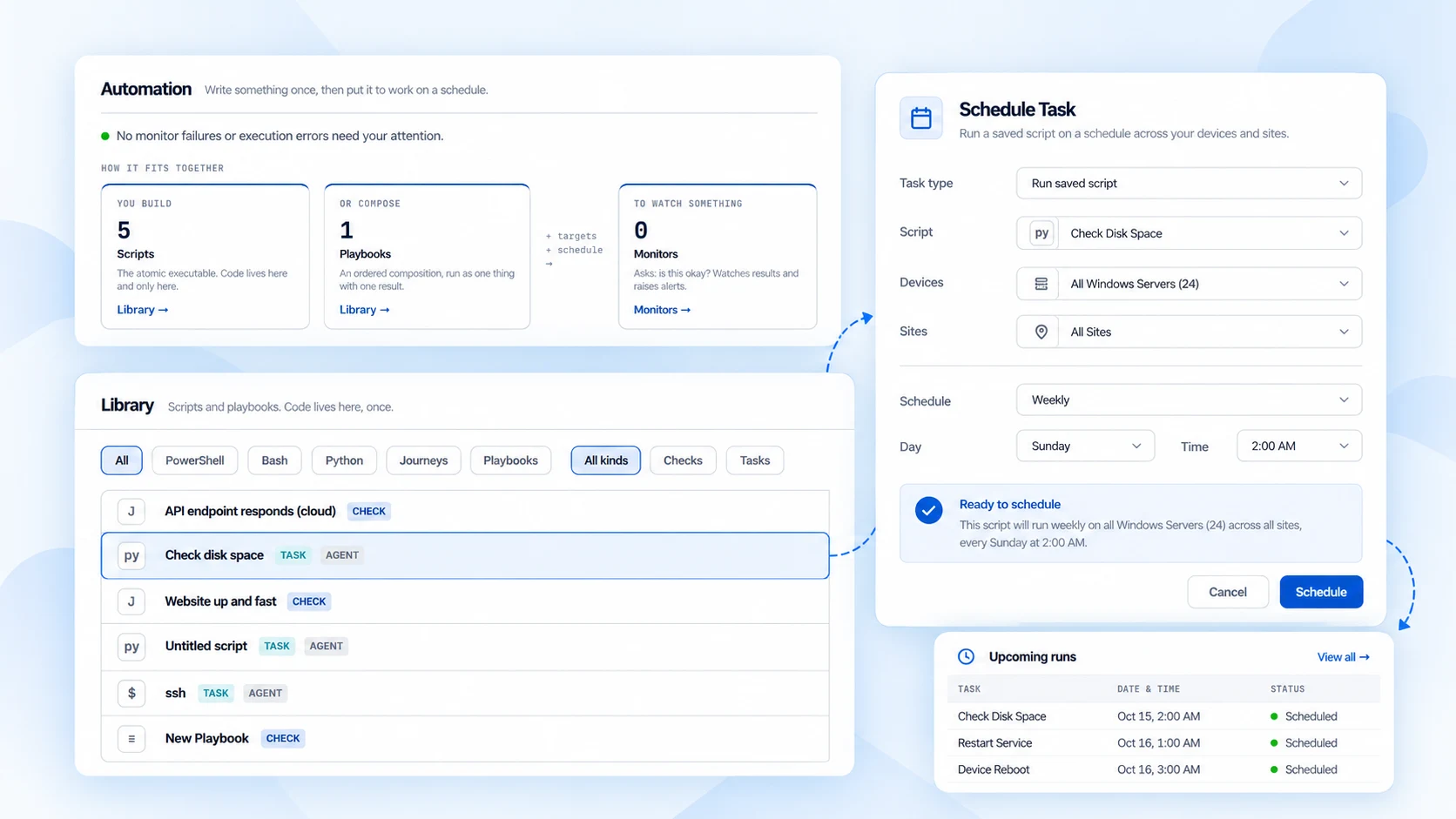The width and height of the screenshot is (1456, 819).
Task: Open the Monitors link
Action: (x=662, y=310)
